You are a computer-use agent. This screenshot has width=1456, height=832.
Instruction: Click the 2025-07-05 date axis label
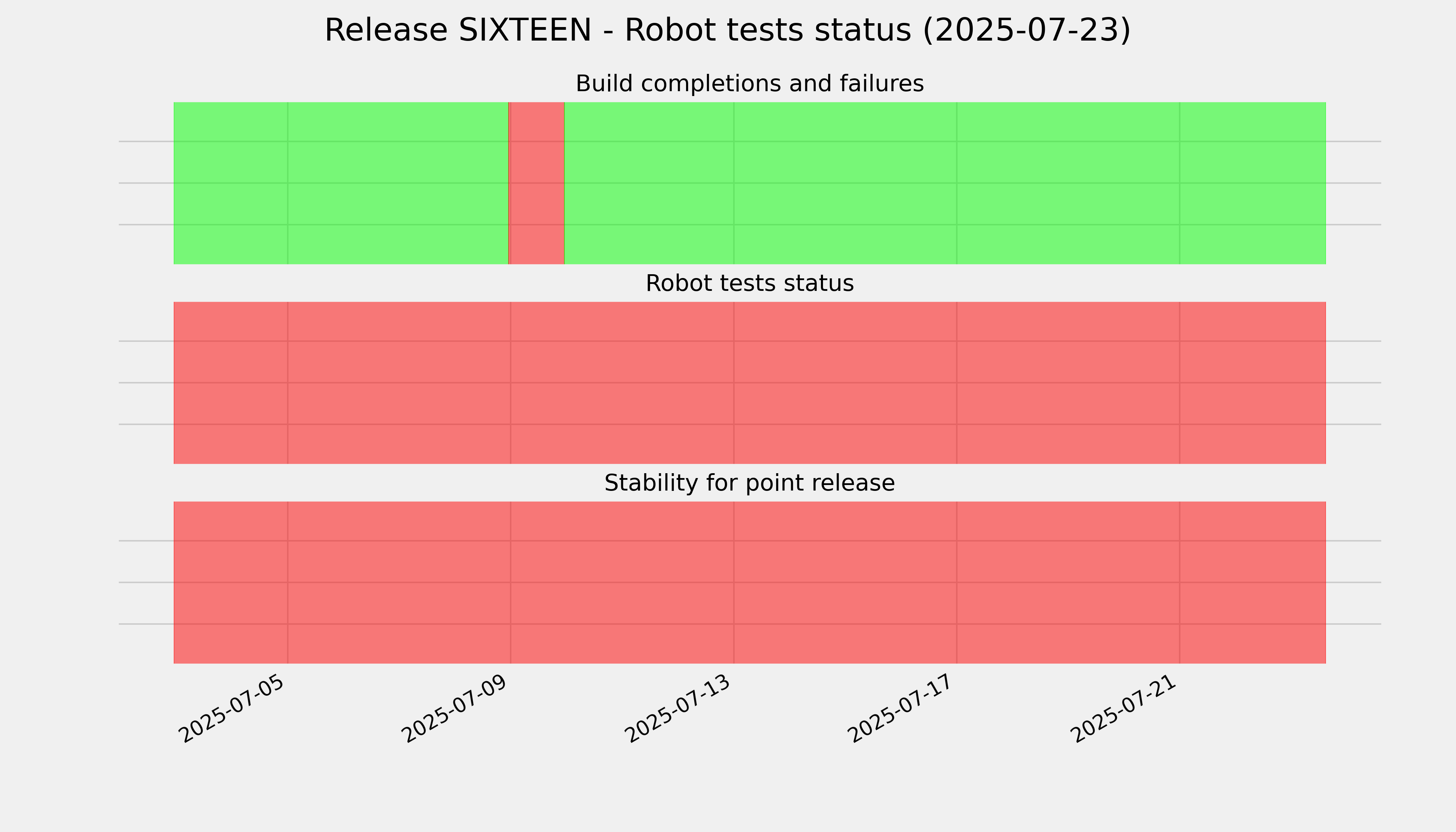click(x=232, y=709)
